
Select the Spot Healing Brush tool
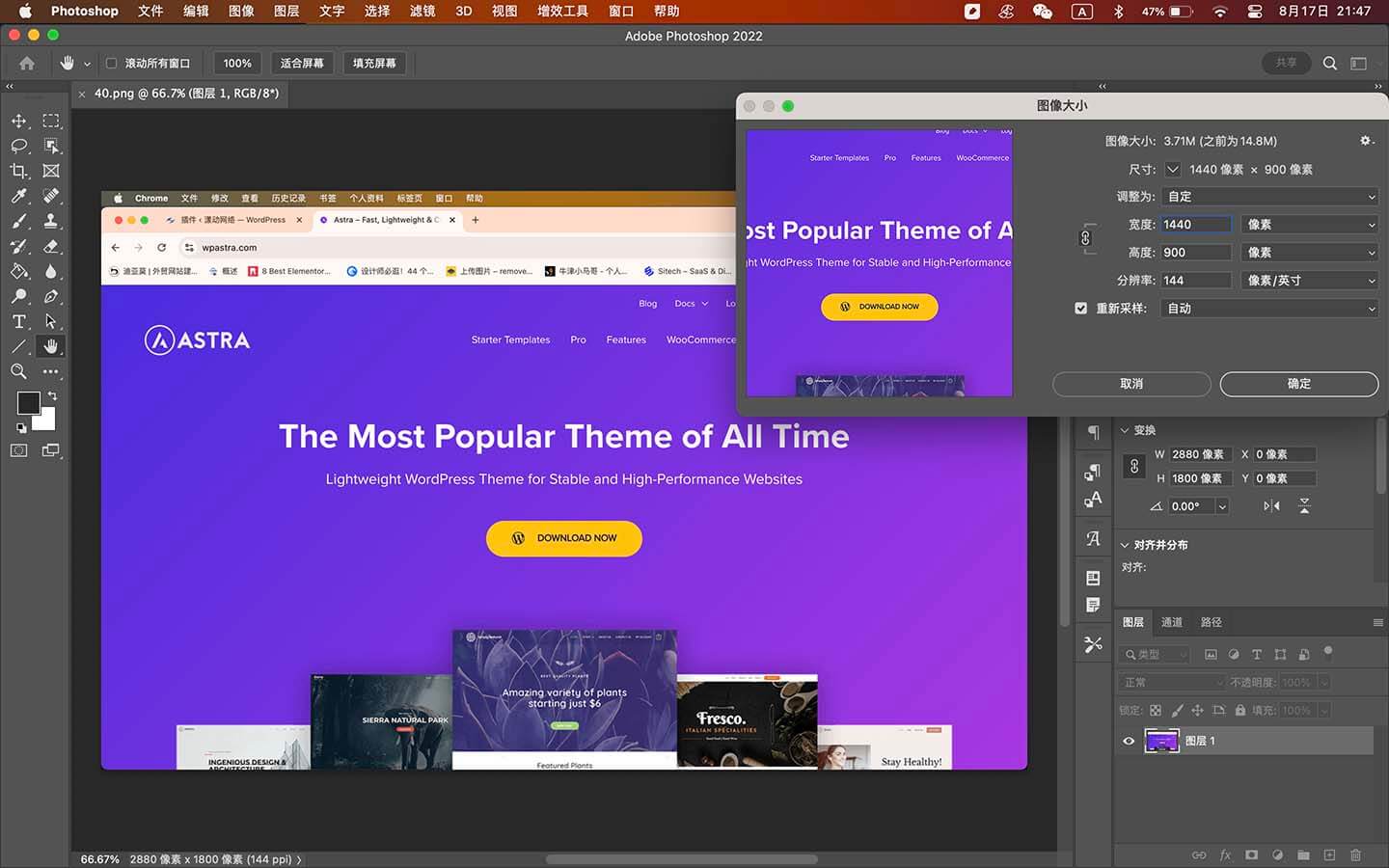[x=51, y=196]
